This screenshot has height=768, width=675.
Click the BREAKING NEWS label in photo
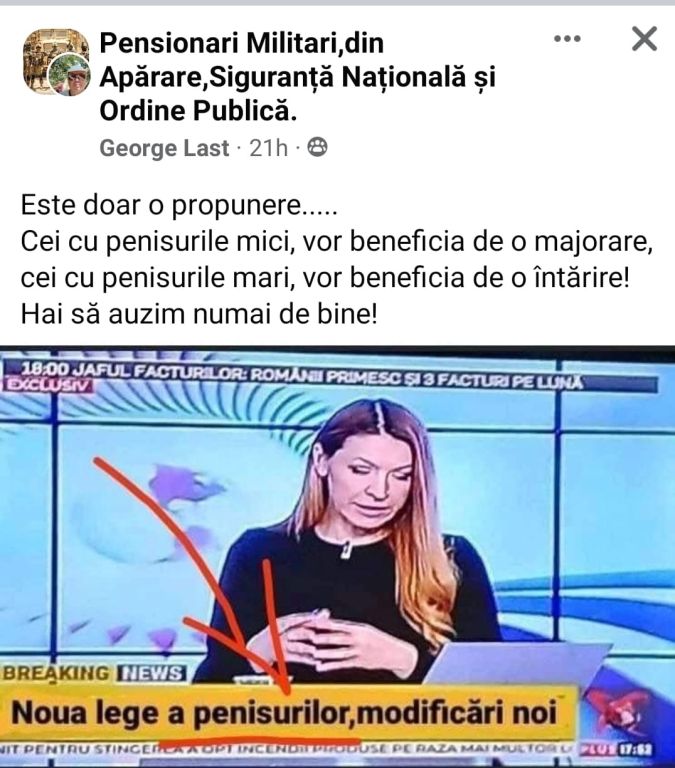point(94,673)
